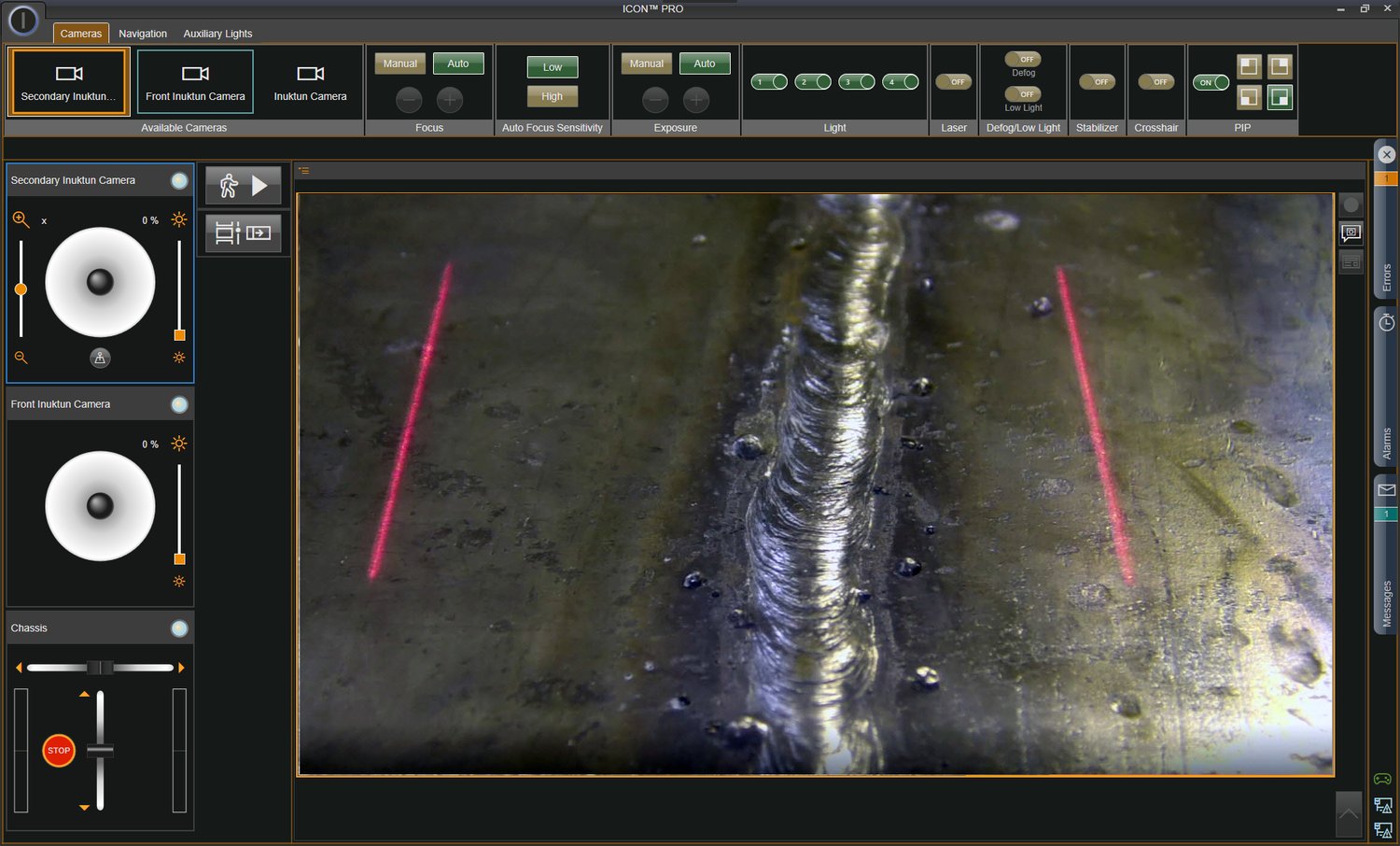The image size is (1400, 846).
Task: Click the snapshot camera icon above the video
Action: tap(1351, 233)
